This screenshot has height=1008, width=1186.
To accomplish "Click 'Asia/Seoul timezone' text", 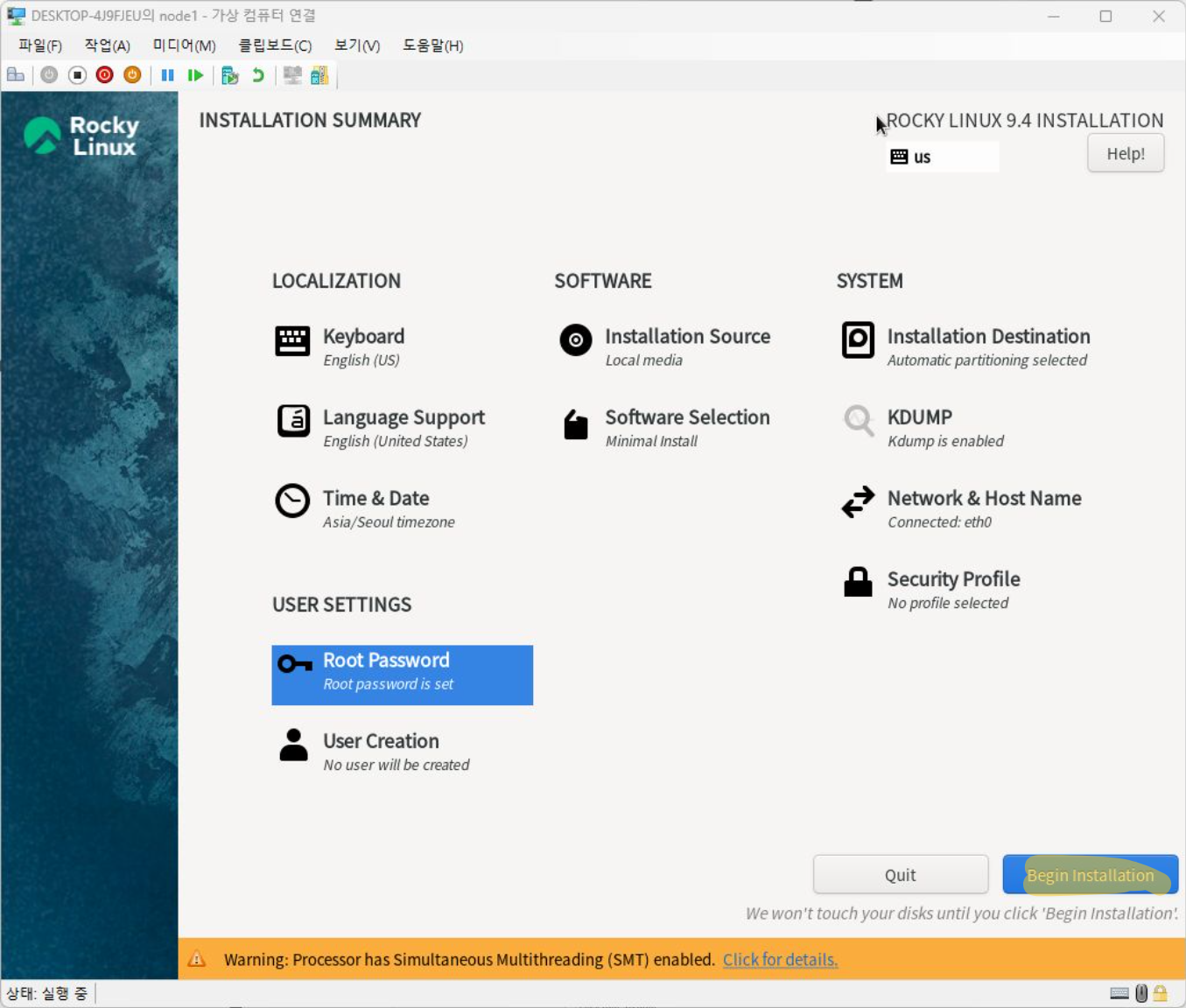I will (x=389, y=522).
